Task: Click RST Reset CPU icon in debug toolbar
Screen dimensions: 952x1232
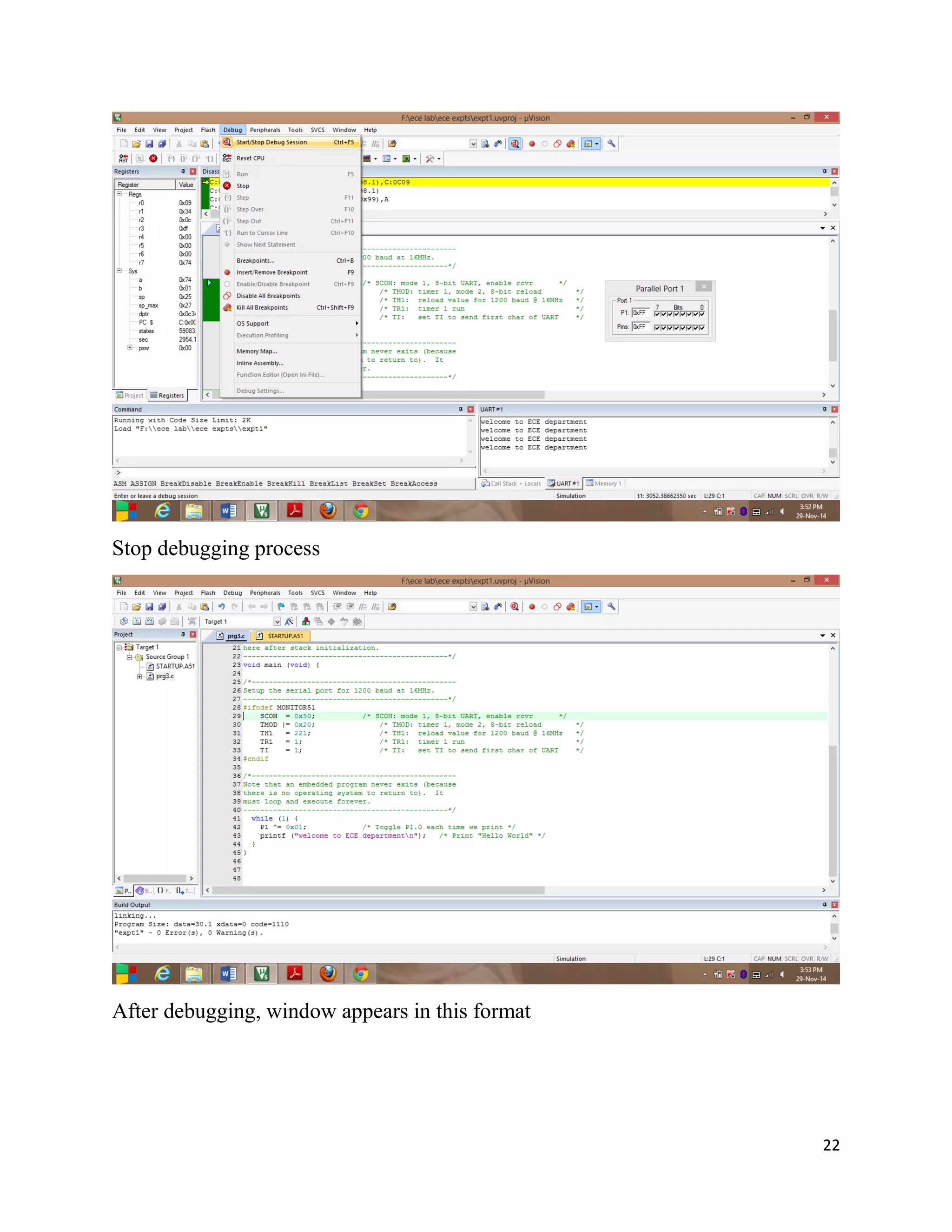Action: pos(124,159)
